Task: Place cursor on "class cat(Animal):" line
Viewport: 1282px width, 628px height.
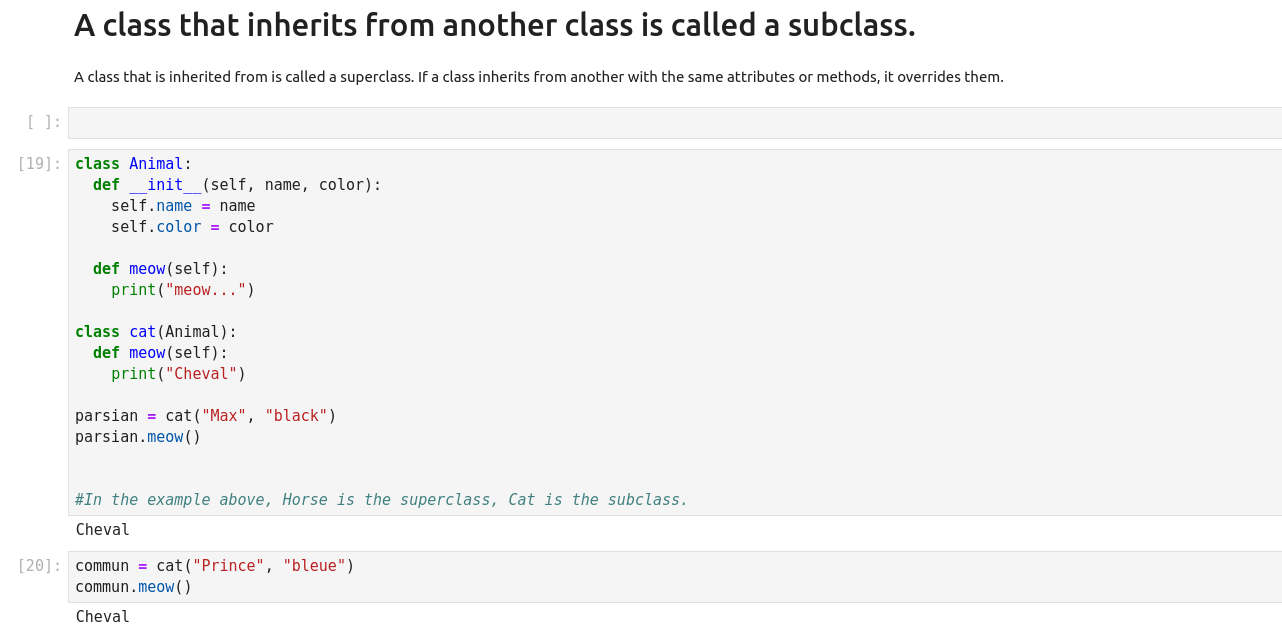Action: (x=156, y=332)
